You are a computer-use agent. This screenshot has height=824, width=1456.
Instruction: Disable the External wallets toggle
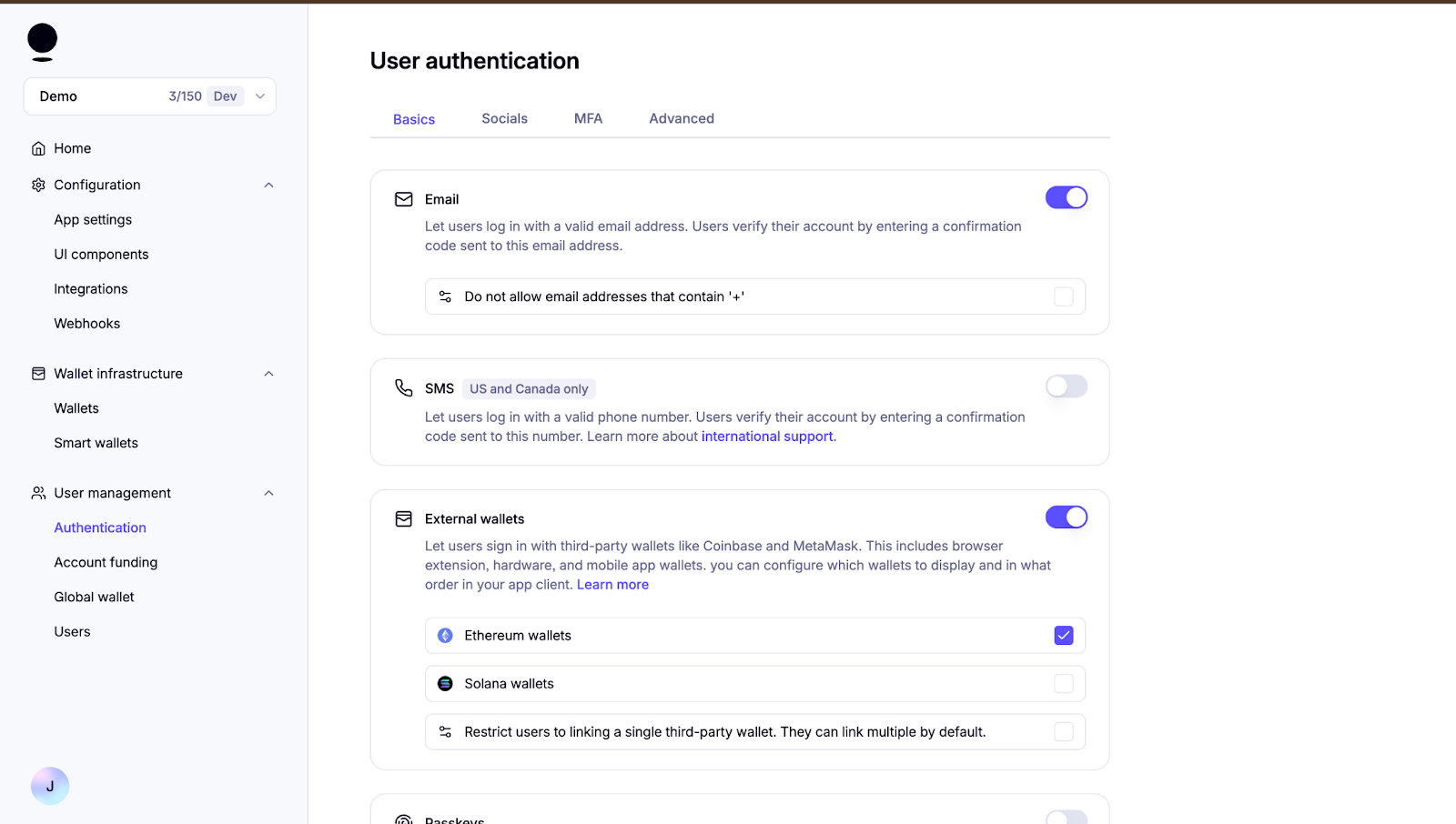1066,517
